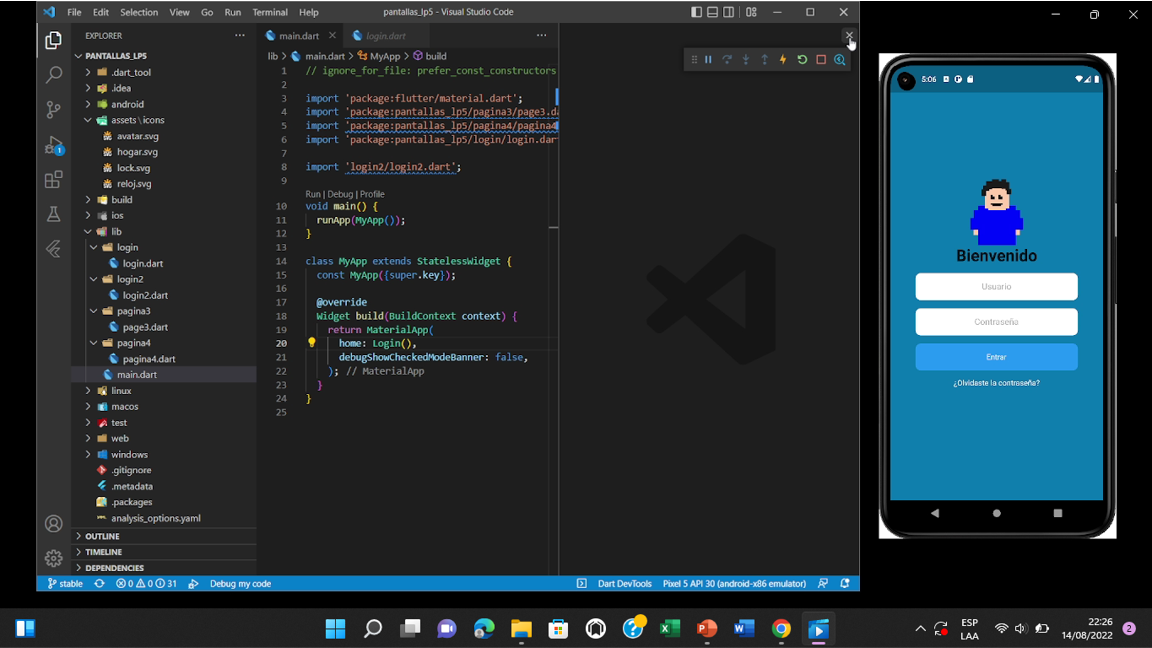Click the Contraseña field in emulator

[x=996, y=322]
